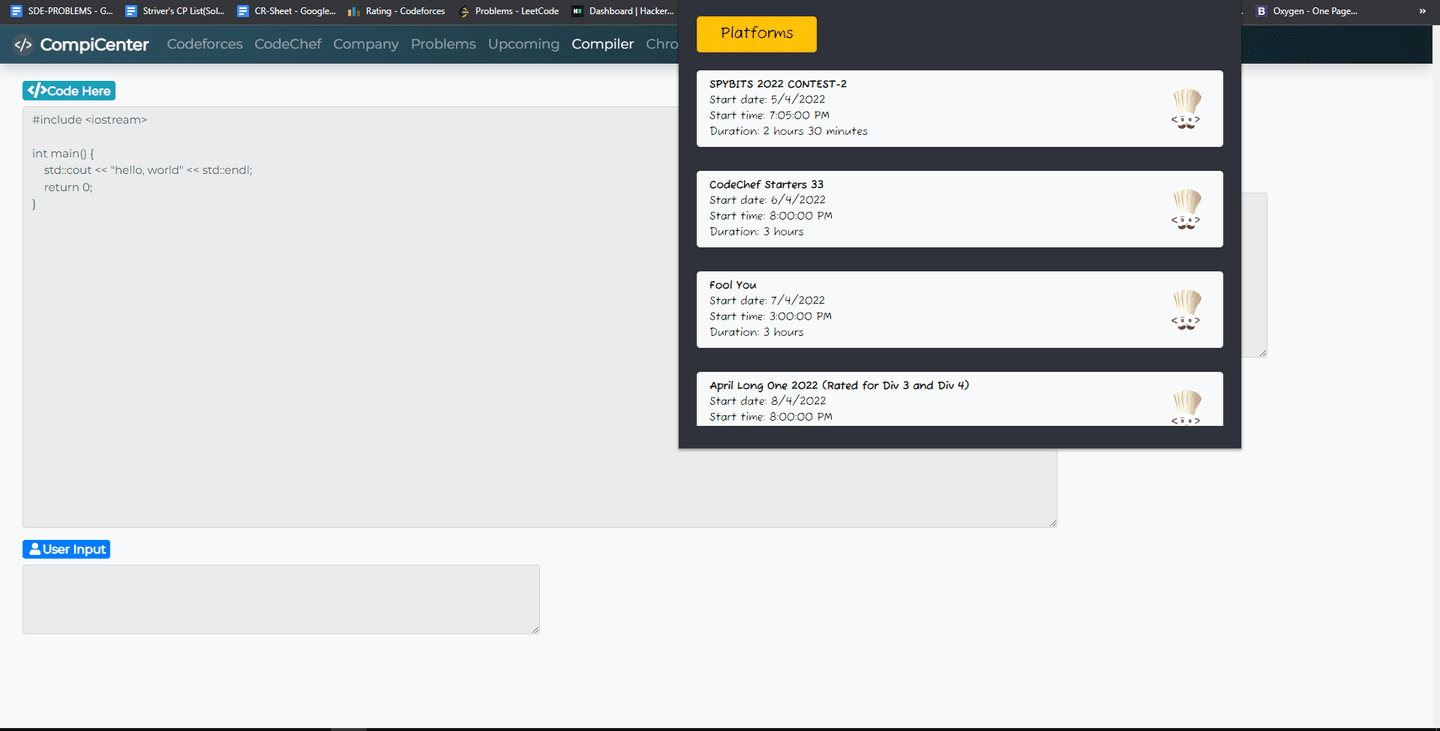Click the CodeChef logo on April Long One 2022 card
The image size is (1440, 731).
click(1186, 407)
